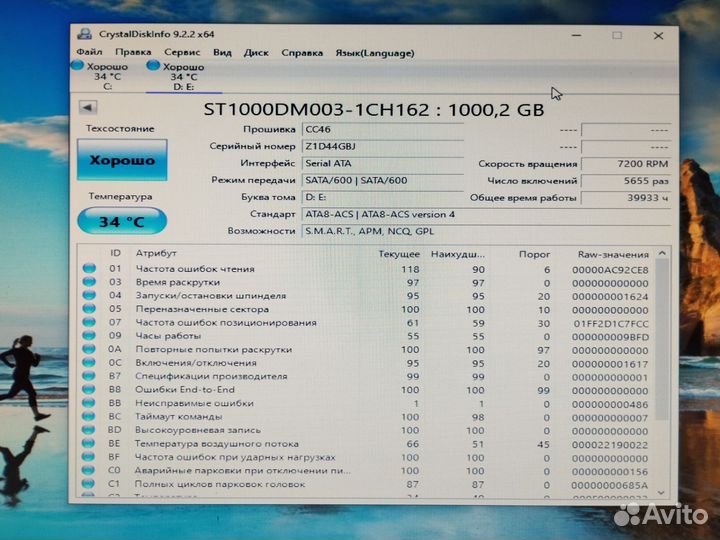The width and height of the screenshot is (720, 540).
Task: Click the previous disk arrow button
Action: click(87, 108)
